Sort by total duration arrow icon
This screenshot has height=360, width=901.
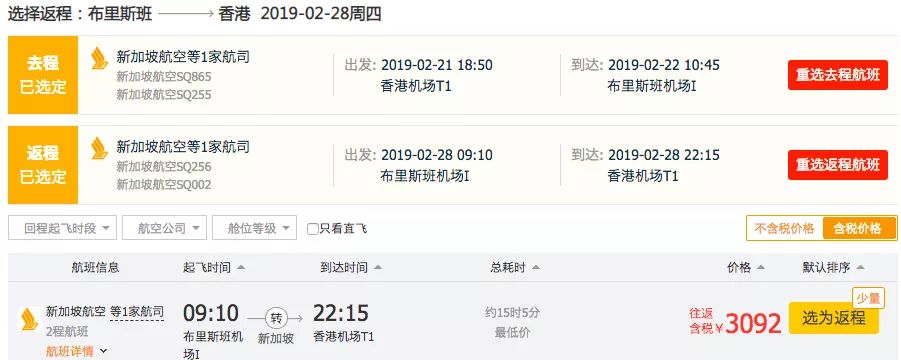pos(536,268)
